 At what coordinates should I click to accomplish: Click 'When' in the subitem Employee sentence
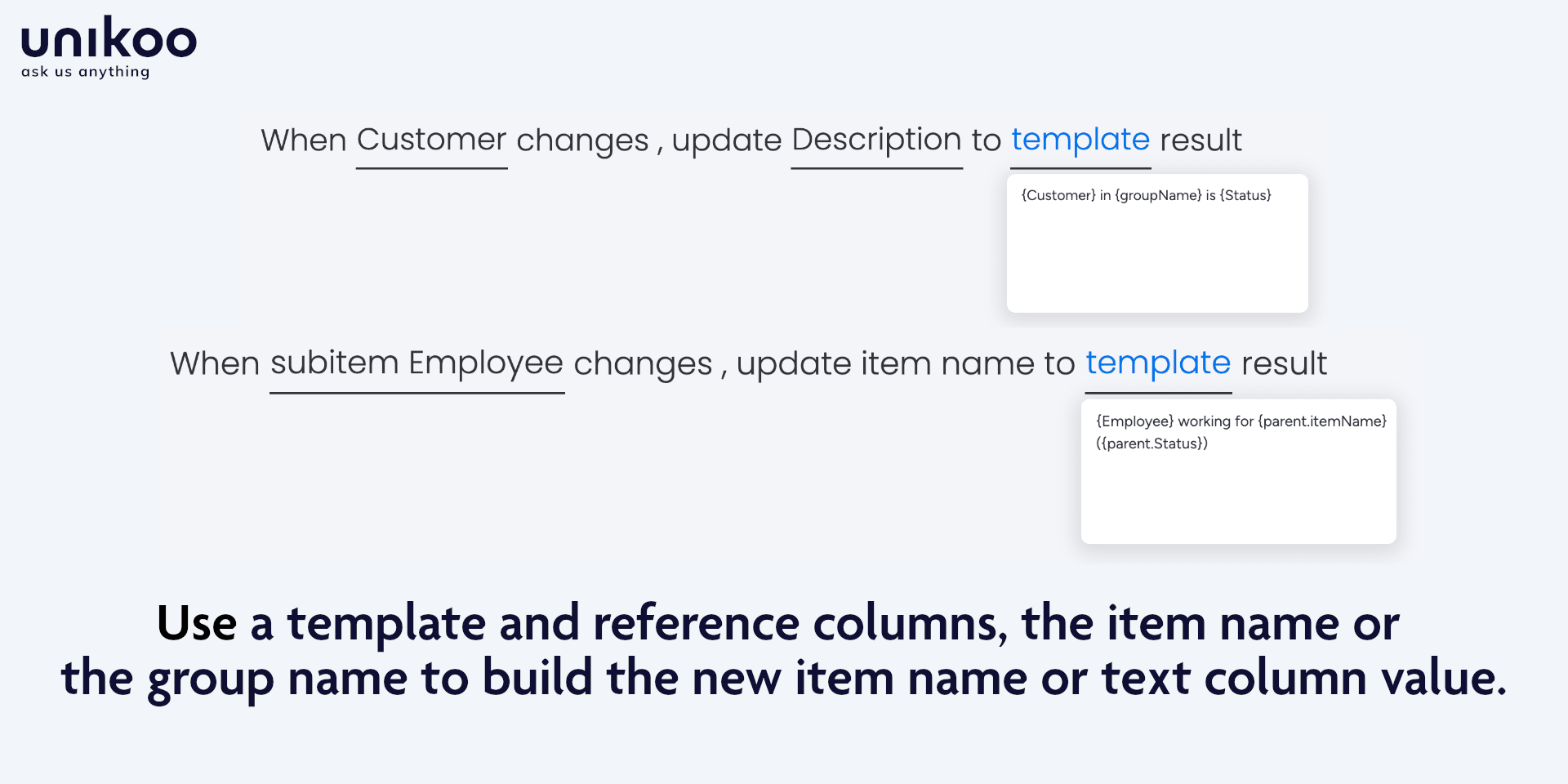click(x=215, y=363)
